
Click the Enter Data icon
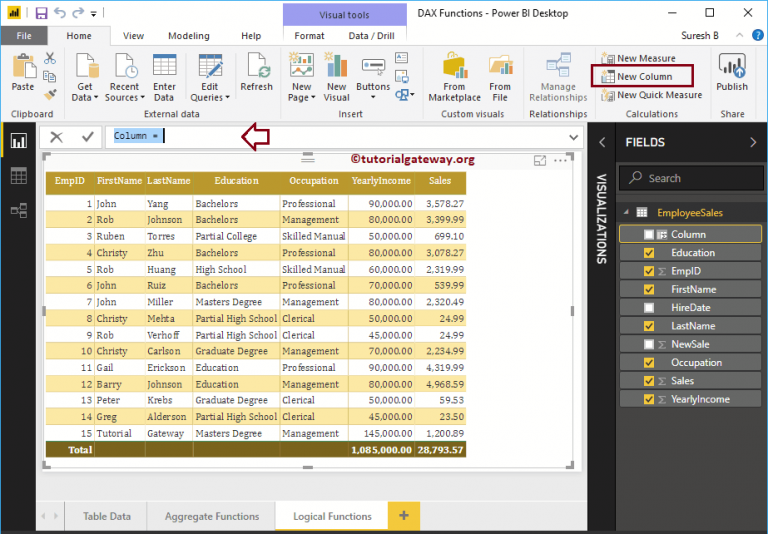click(x=165, y=66)
